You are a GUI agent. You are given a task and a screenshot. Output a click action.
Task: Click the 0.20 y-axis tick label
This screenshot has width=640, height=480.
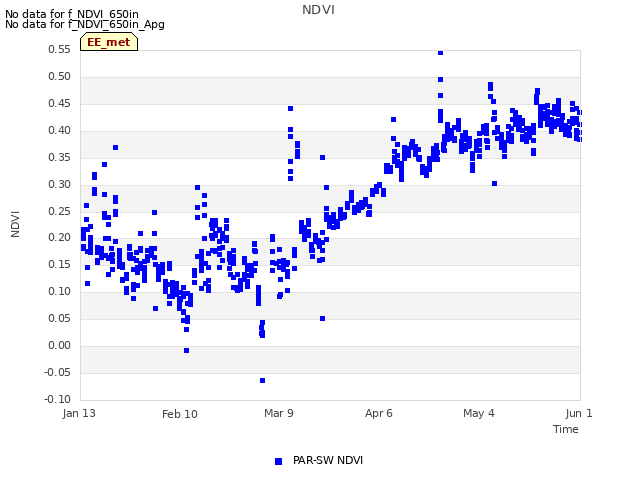(60, 237)
